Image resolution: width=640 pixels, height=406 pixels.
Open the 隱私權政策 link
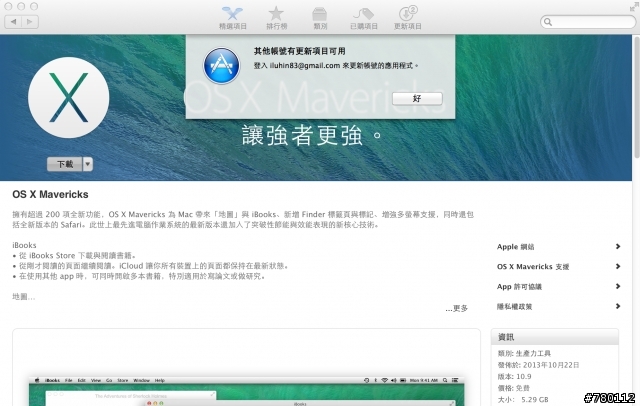pos(514,306)
